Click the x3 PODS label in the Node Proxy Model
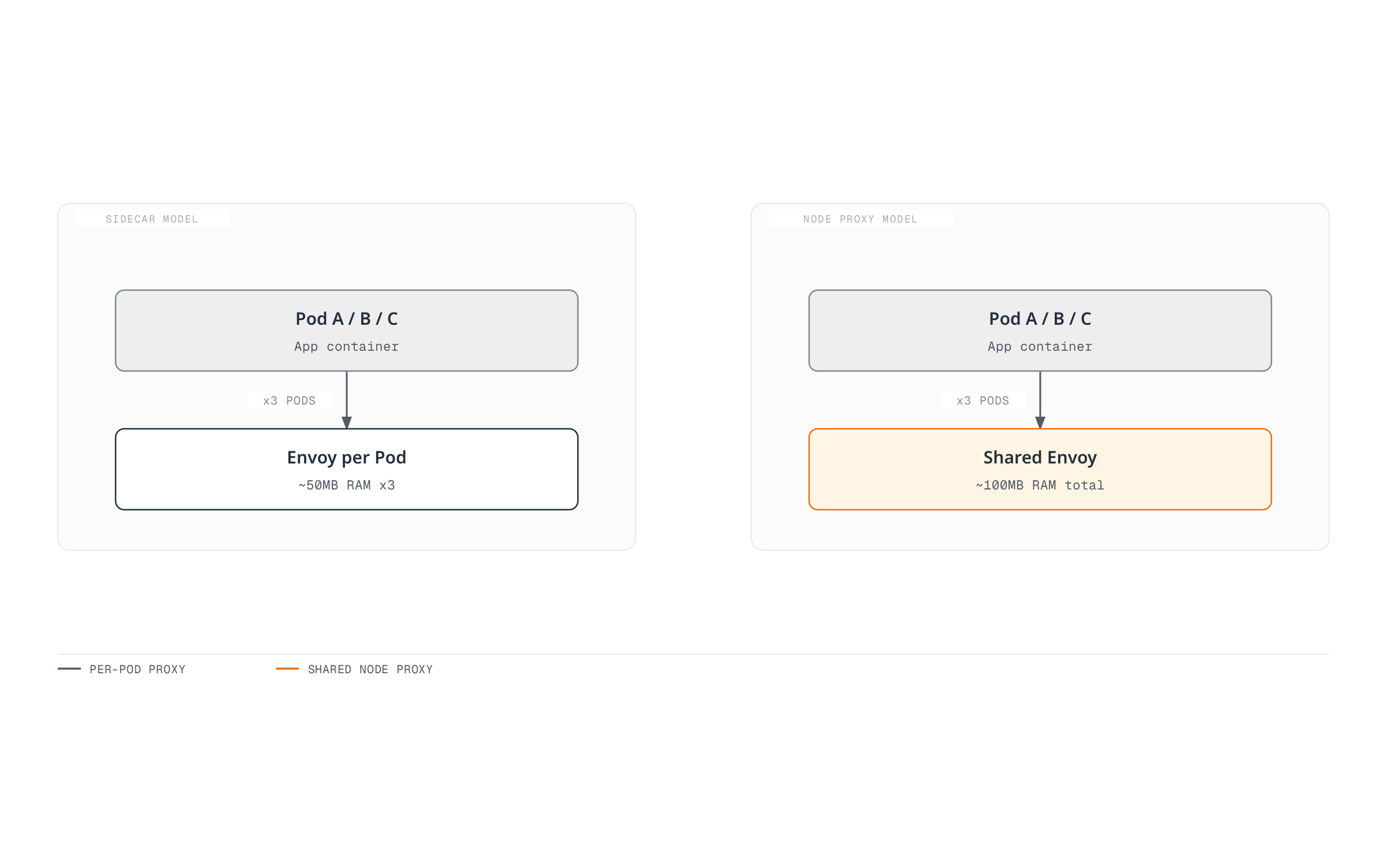 pyautogui.click(x=983, y=400)
